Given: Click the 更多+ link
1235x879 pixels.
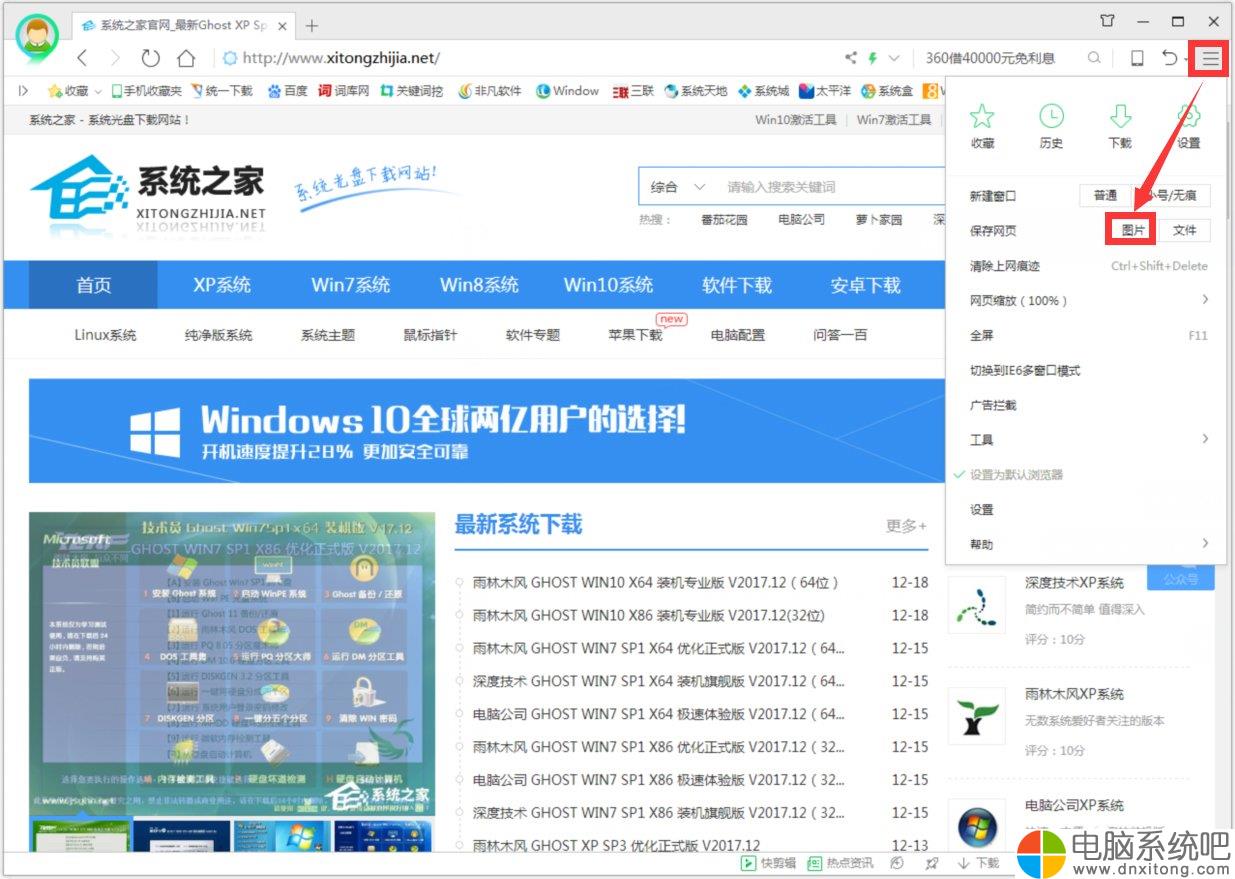Looking at the screenshot, I should click(x=906, y=526).
